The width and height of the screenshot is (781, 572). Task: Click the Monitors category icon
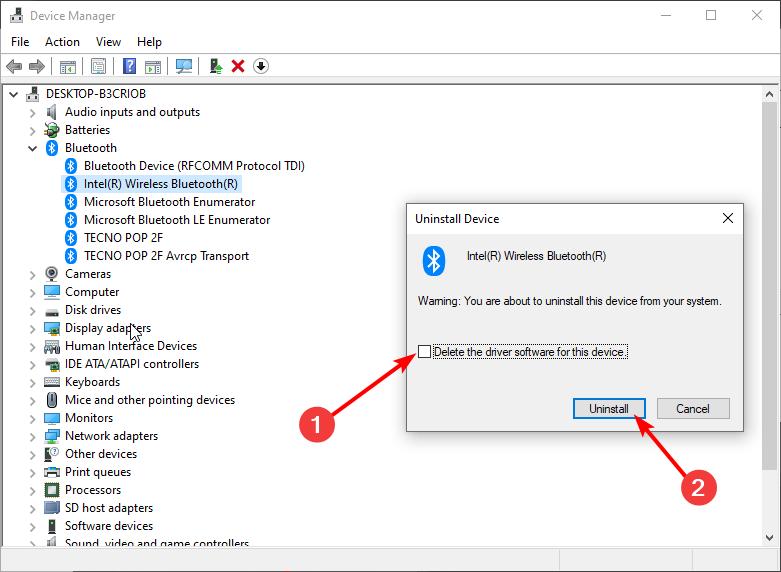(x=52, y=418)
